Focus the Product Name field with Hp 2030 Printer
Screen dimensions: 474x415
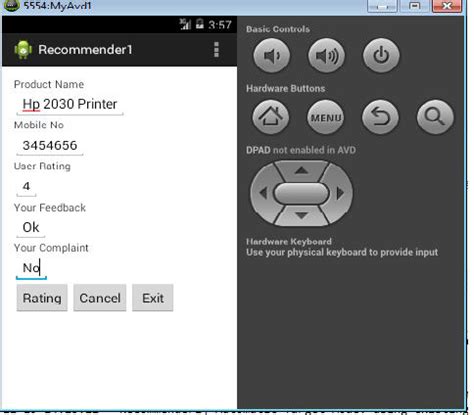pyautogui.click(x=70, y=105)
